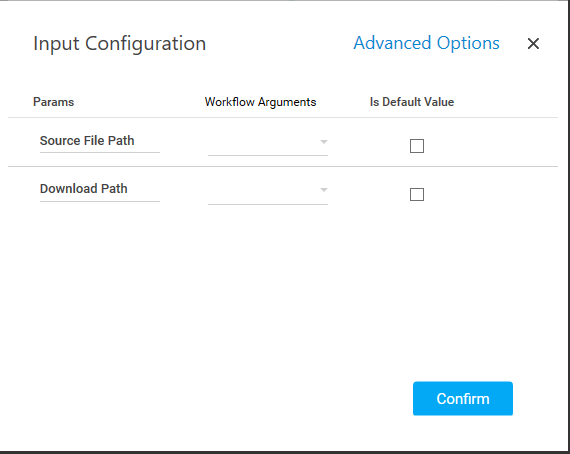The height and width of the screenshot is (454, 570).
Task: Enable default value for Source File Path
Action: click(417, 146)
